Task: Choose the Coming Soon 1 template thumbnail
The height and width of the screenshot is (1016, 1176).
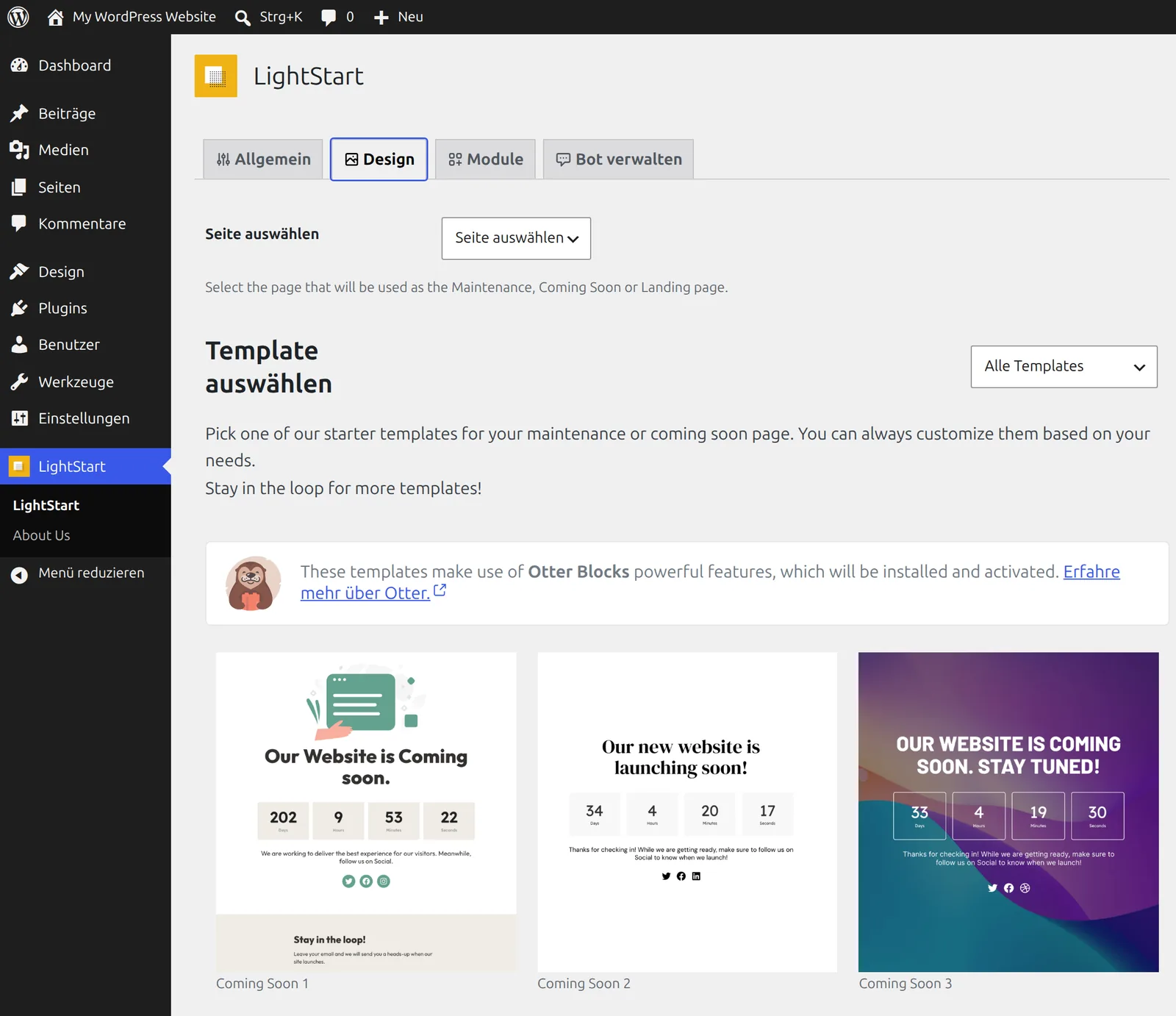Action: (366, 812)
